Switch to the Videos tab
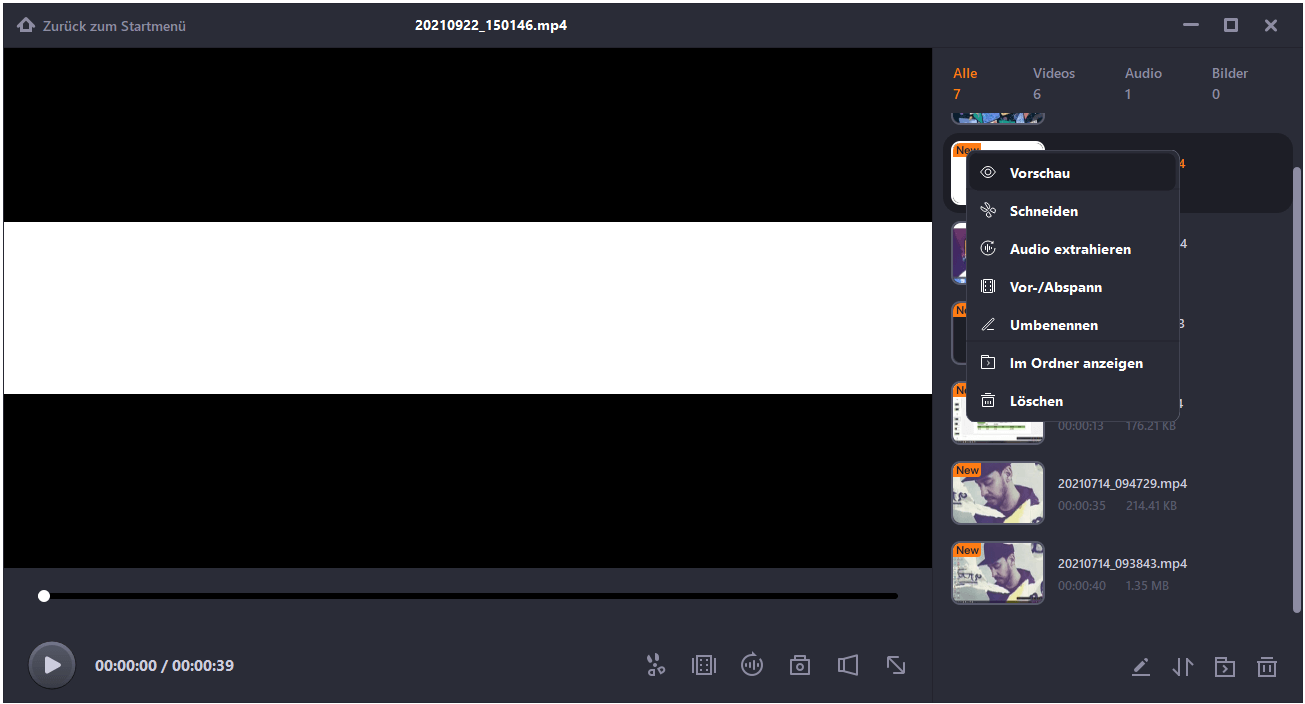1305x704 pixels. pyautogui.click(x=1054, y=83)
